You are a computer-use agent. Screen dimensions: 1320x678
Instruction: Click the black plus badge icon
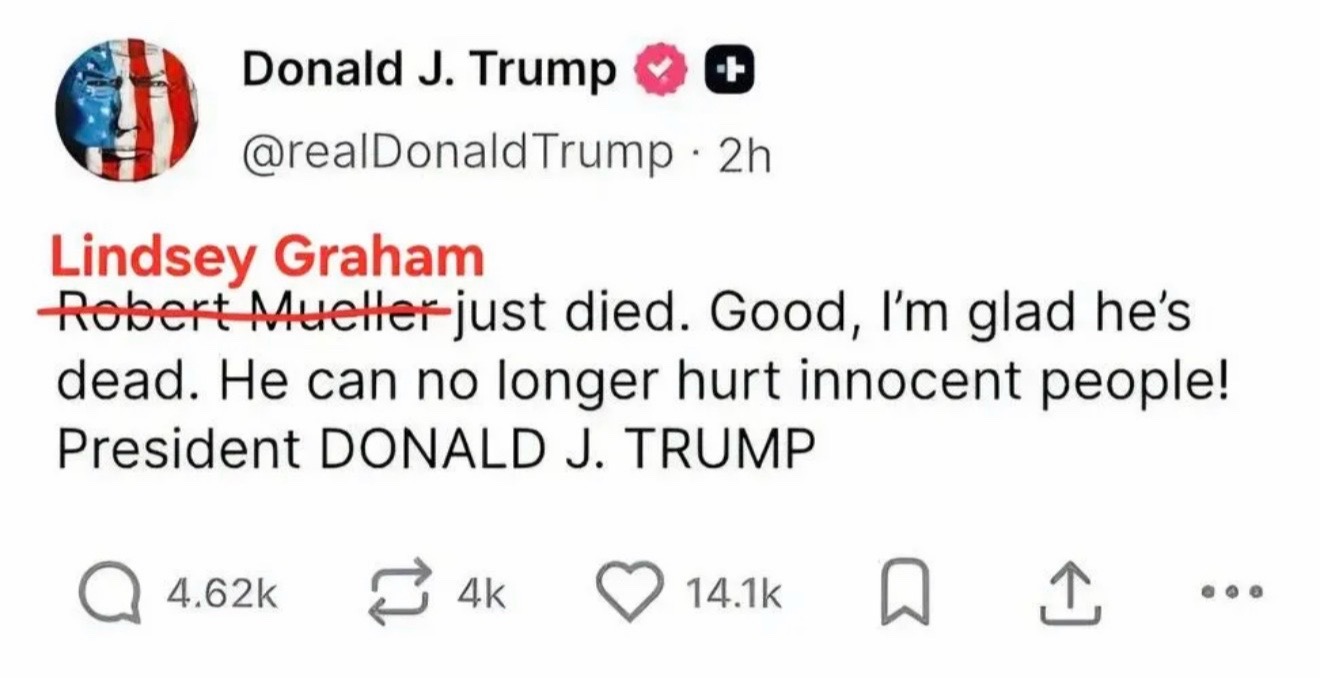[x=731, y=71]
